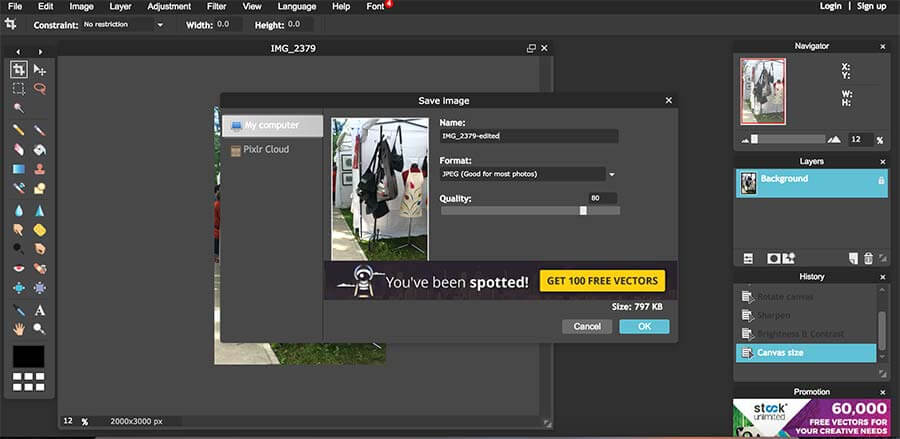The width and height of the screenshot is (900, 439).
Task: Select the Move tool
Action: click(40, 69)
